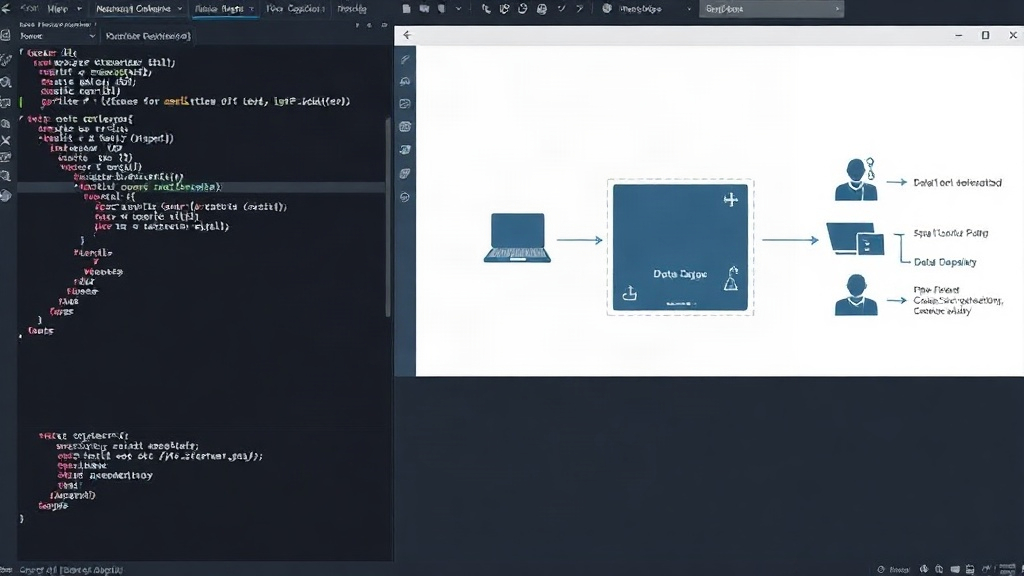Image resolution: width=1024 pixels, height=576 pixels.
Task: Click the back arrow in the diagram window header
Action: tap(407, 35)
